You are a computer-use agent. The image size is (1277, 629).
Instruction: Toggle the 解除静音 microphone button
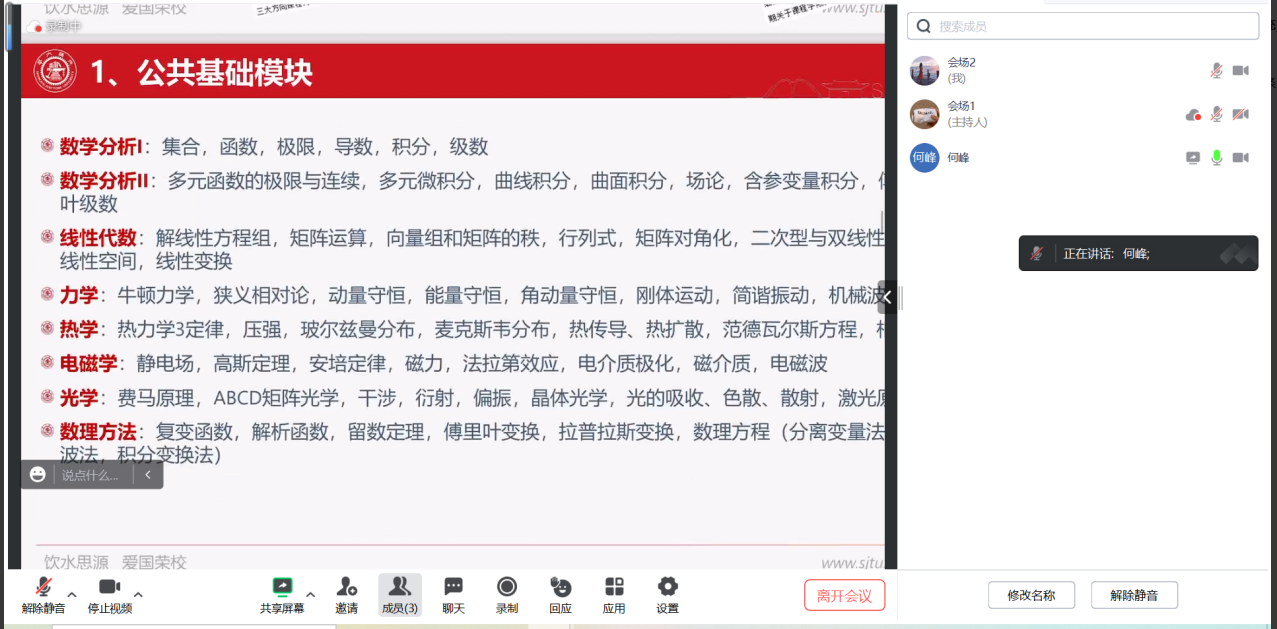43,594
